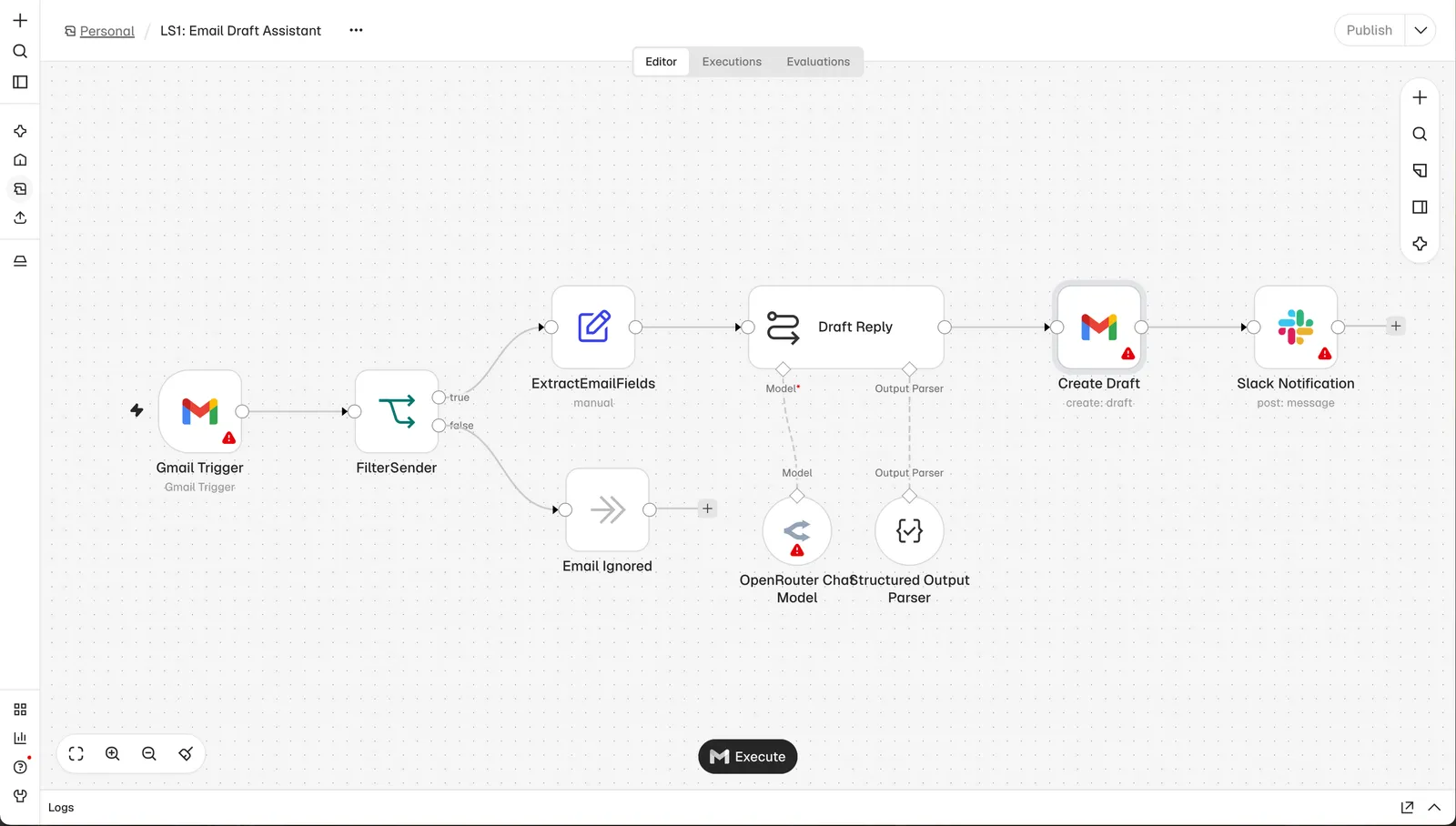Click the Publish button
This screenshot has height=826, width=1456.
(1369, 30)
